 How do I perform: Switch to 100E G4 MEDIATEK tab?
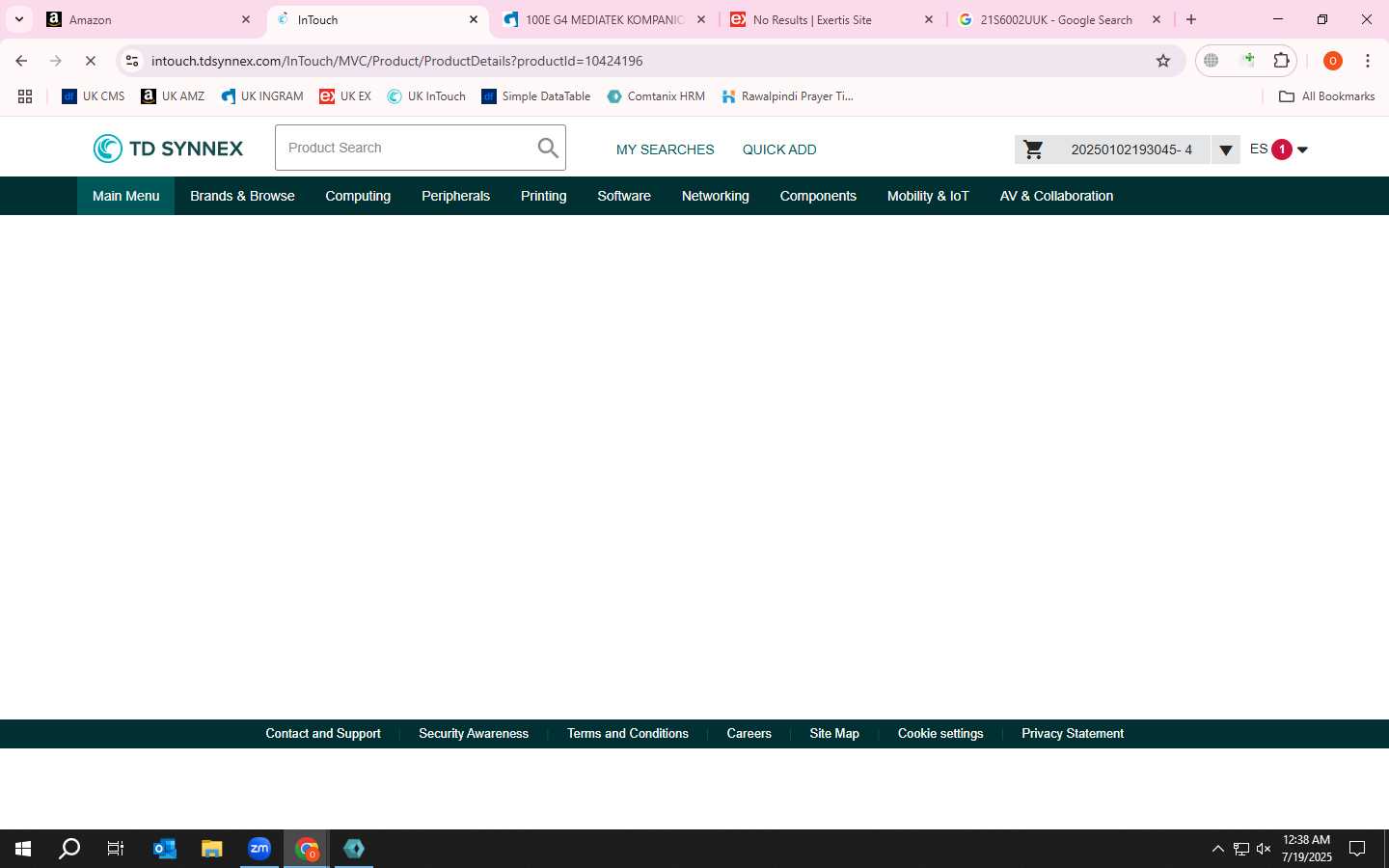tap(603, 19)
